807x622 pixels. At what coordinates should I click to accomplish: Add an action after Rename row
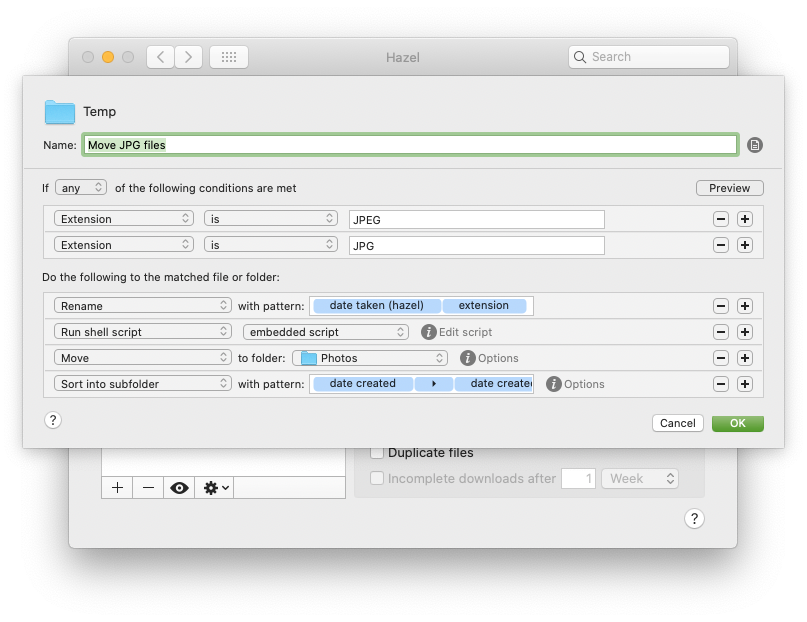(745, 306)
